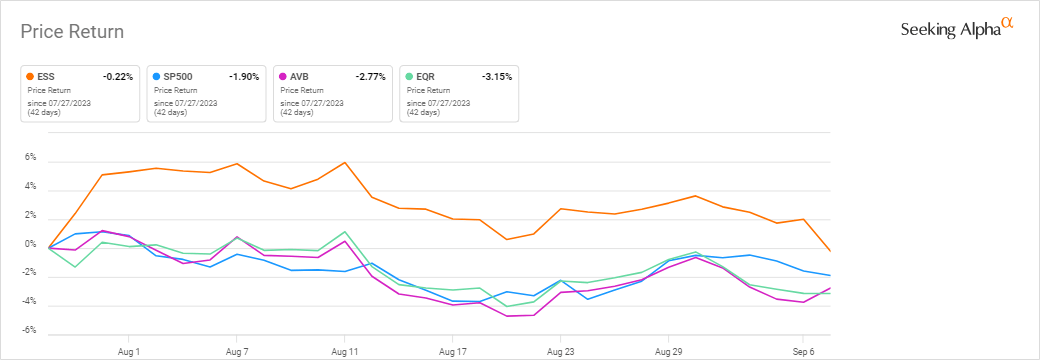Click the ESS -0.22% return value
Image resolution: width=1040 pixels, height=360 pixels.
(117, 77)
